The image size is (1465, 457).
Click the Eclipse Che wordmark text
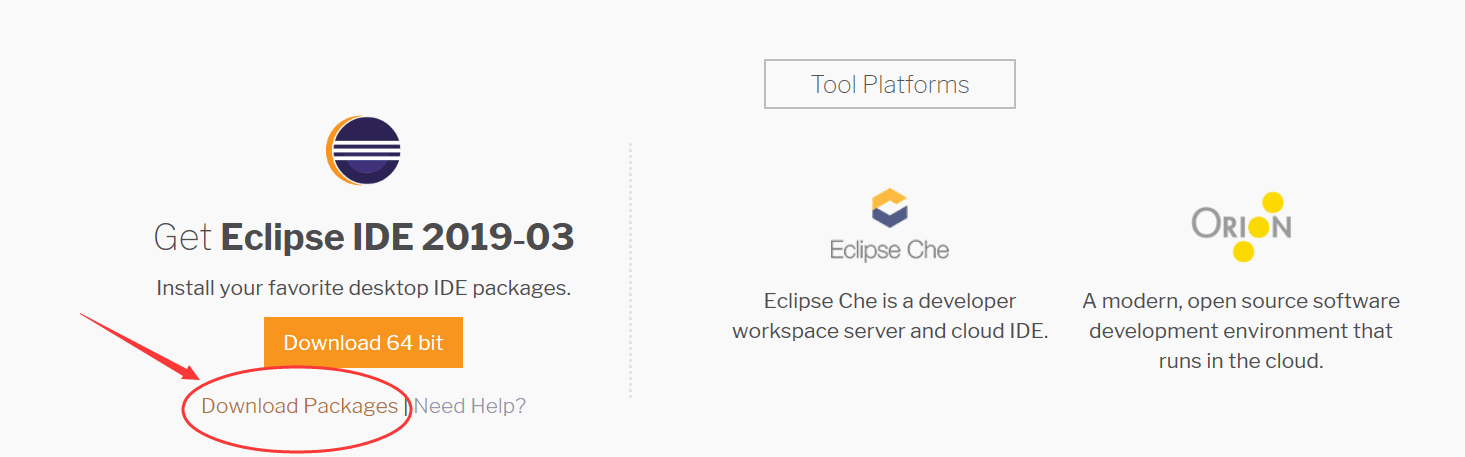click(x=889, y=249)
